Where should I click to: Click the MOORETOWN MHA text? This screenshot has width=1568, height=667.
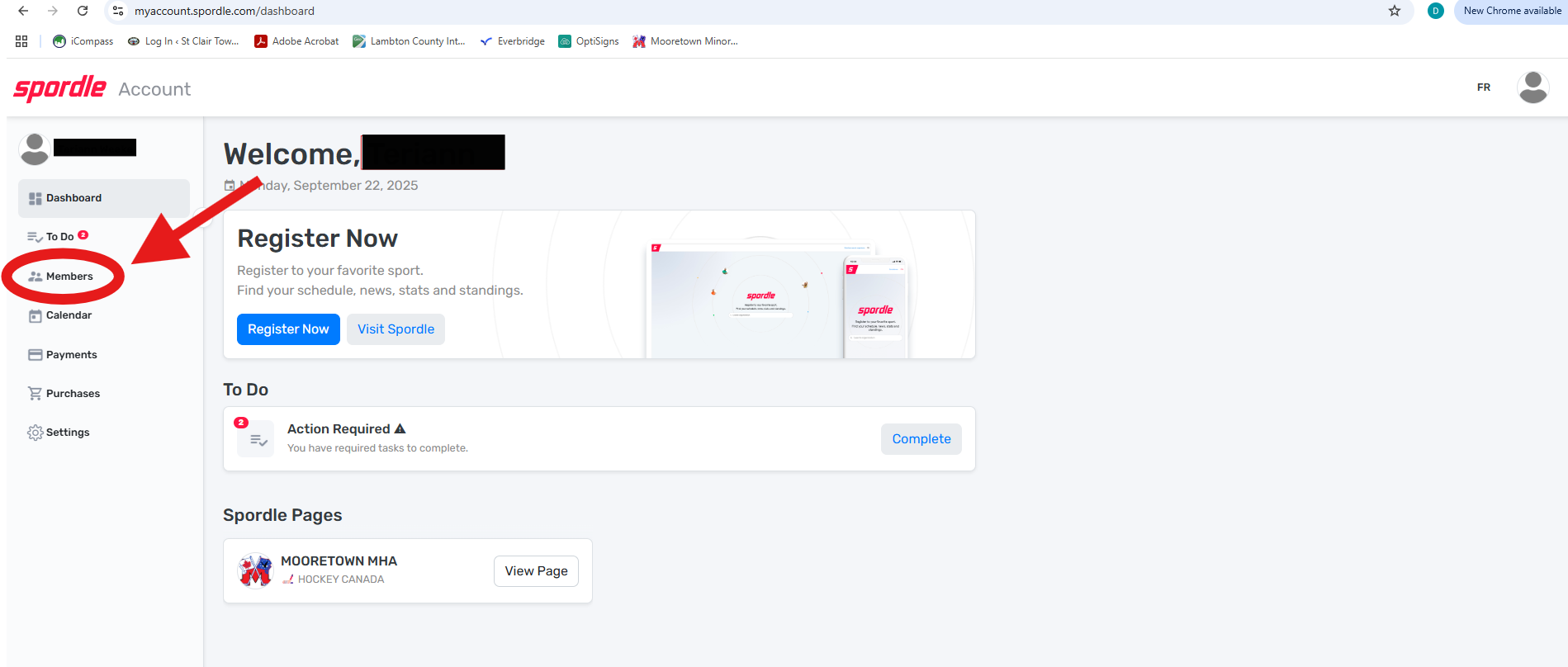click(x=339, y=561)
